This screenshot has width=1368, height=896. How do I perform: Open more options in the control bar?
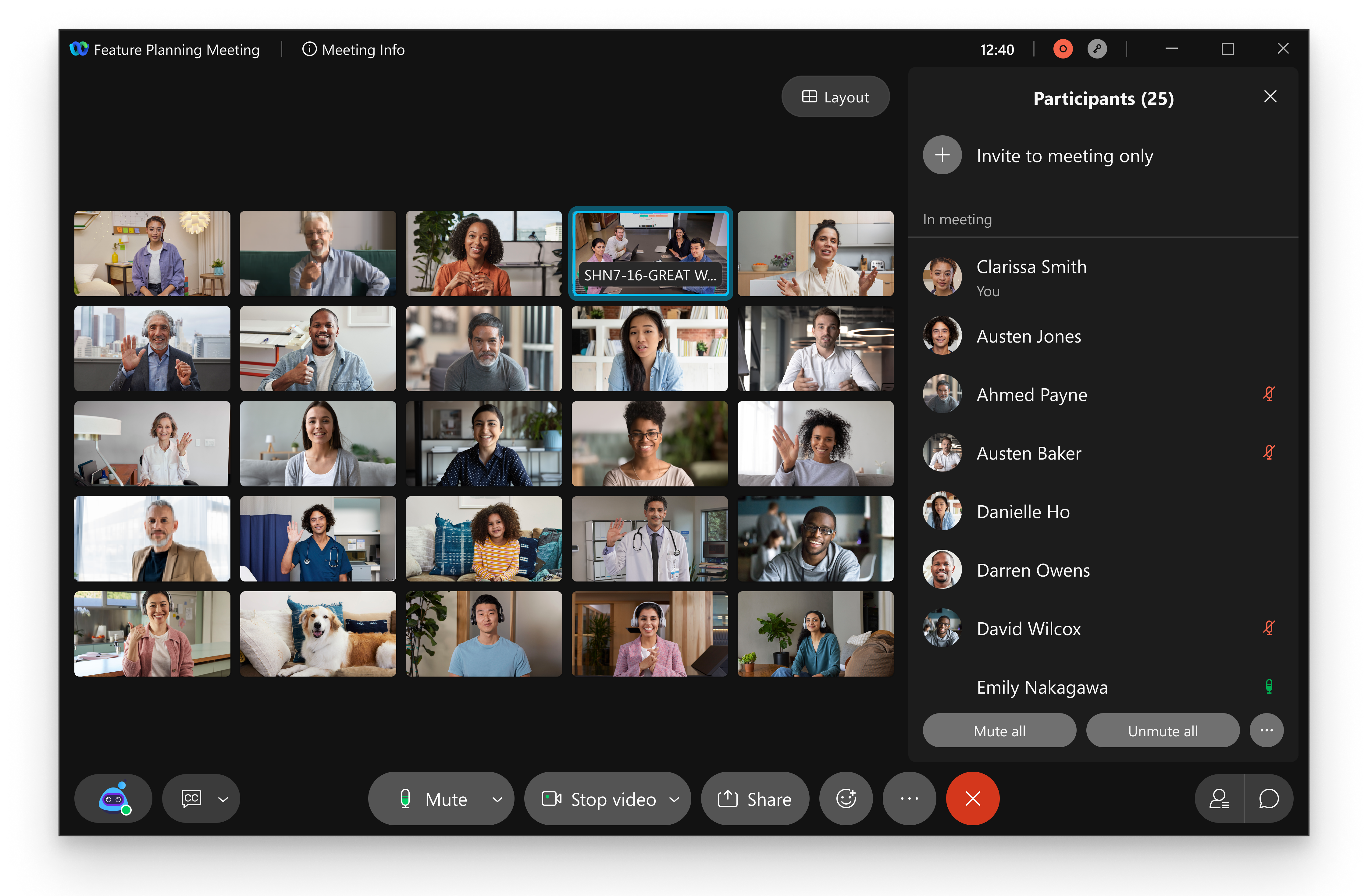point(909,799)
